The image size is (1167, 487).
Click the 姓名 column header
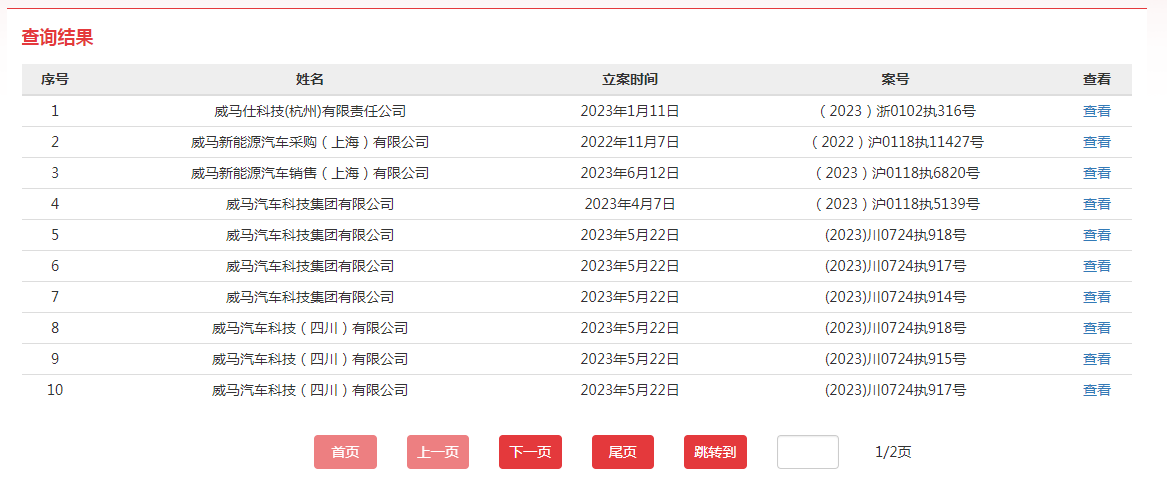[310, 80]
